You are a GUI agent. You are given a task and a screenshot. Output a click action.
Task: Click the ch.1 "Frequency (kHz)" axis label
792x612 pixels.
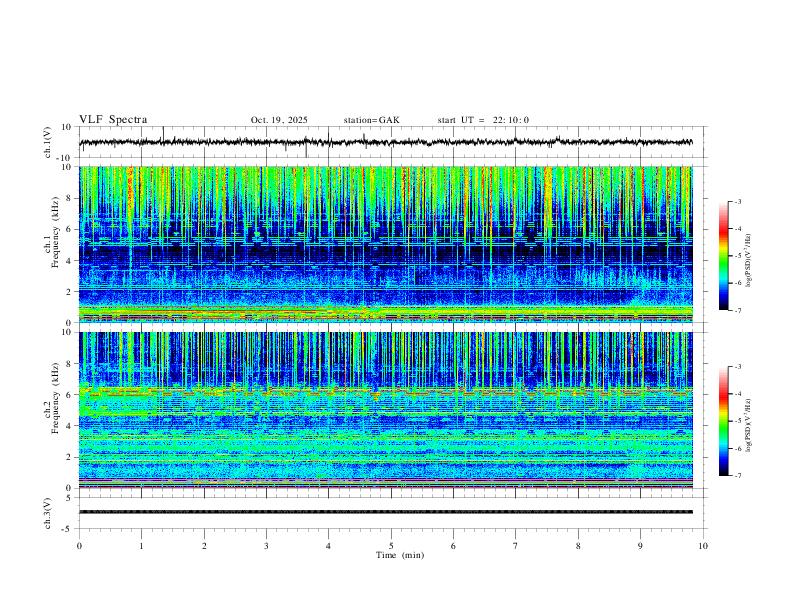56,232
